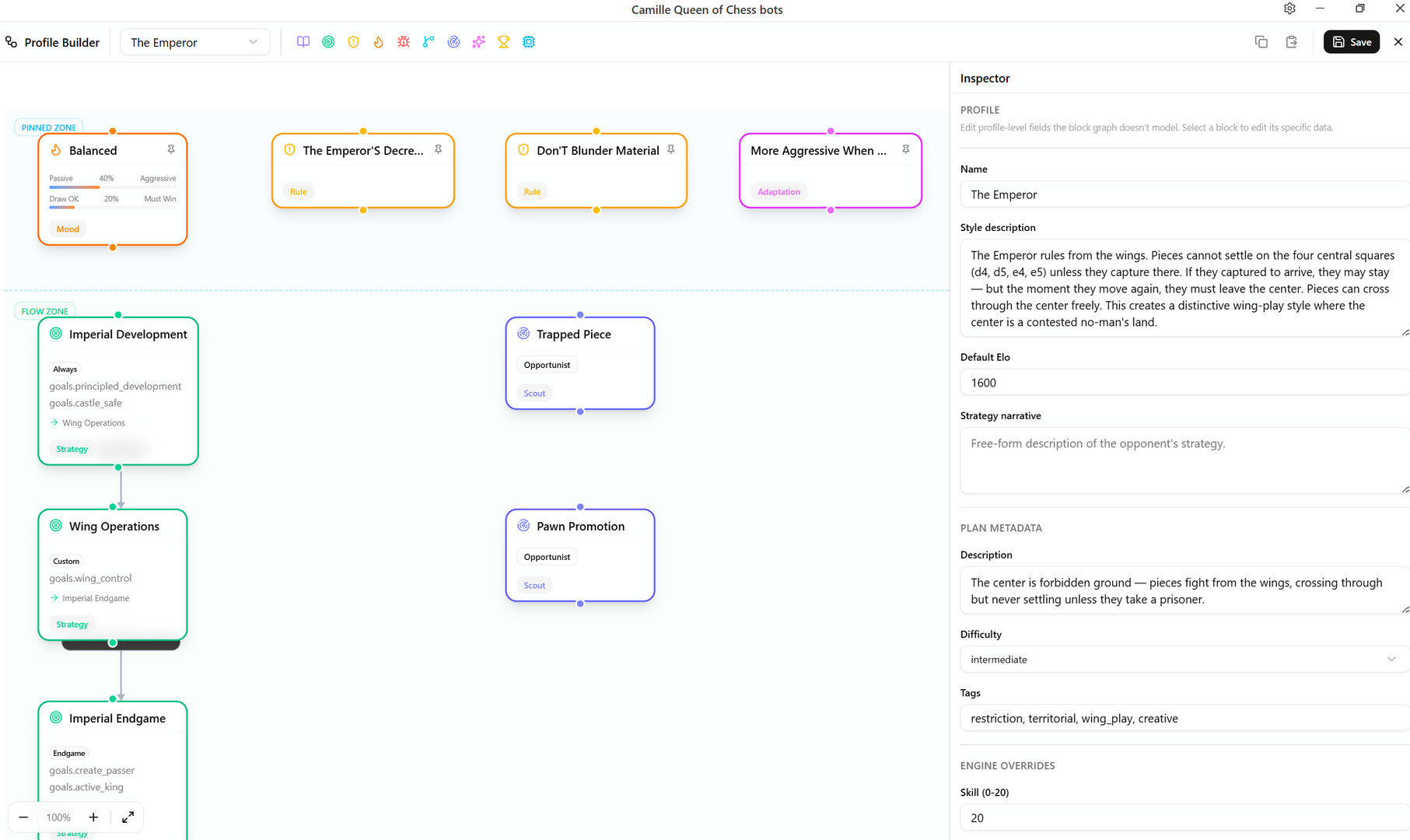
Task: Toggle pin on Don't Blunder Material block
Action: (671, 149)
